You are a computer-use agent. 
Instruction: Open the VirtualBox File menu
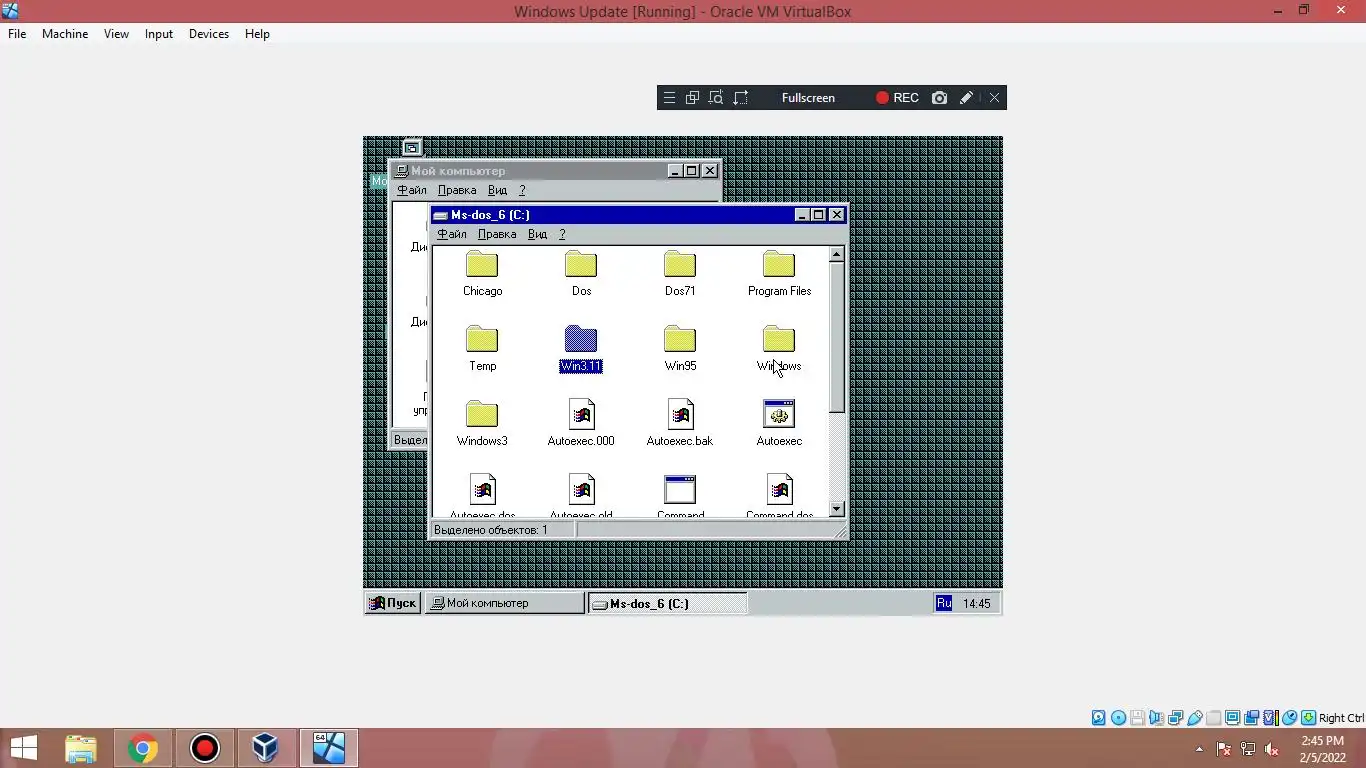tap(17, 34)
